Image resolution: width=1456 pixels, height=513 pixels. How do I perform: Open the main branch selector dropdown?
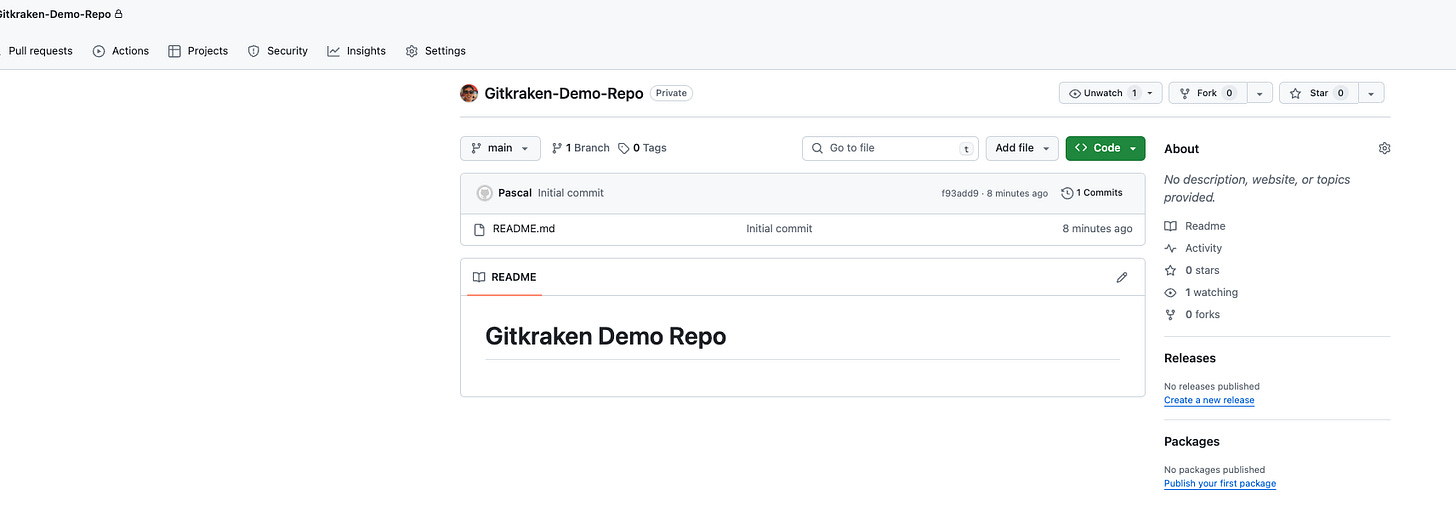500,148
